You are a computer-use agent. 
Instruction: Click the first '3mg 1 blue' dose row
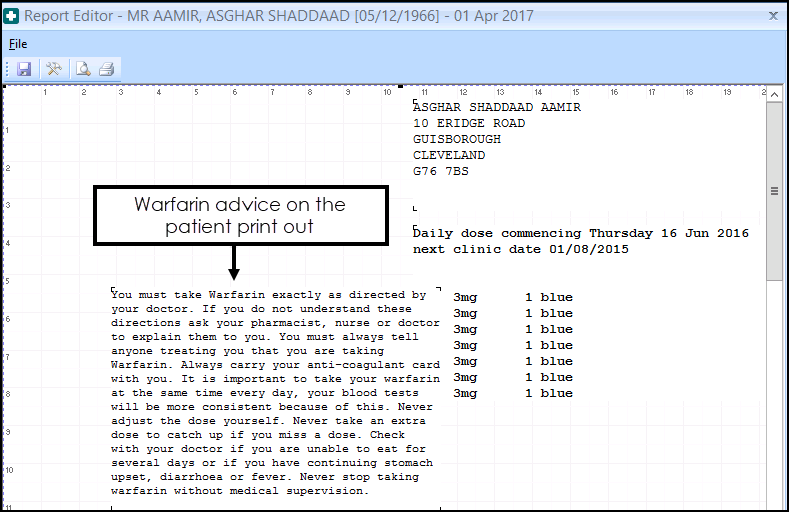click(x=513, y=297)
